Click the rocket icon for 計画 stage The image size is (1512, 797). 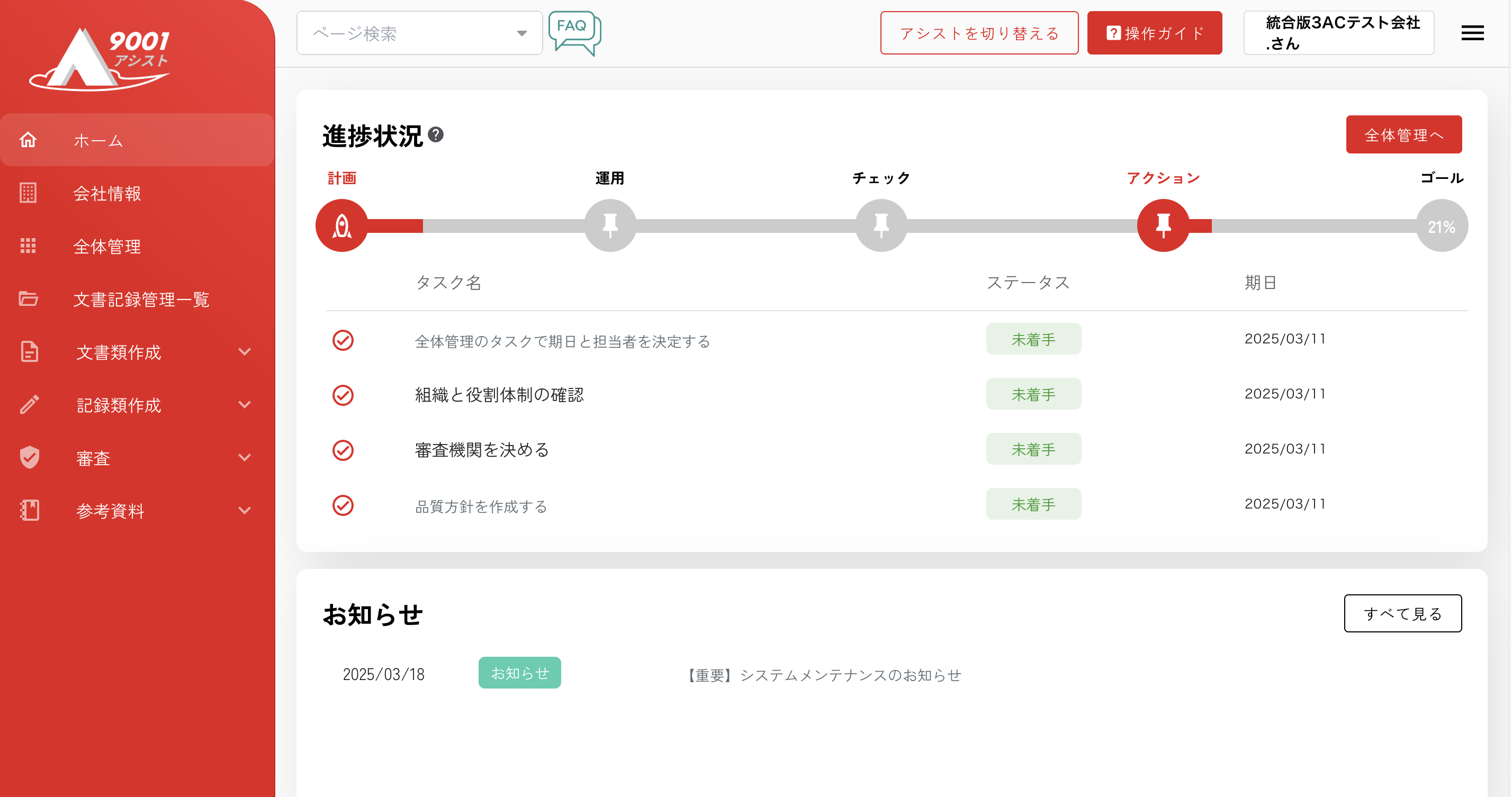click(x=341, y=226)
